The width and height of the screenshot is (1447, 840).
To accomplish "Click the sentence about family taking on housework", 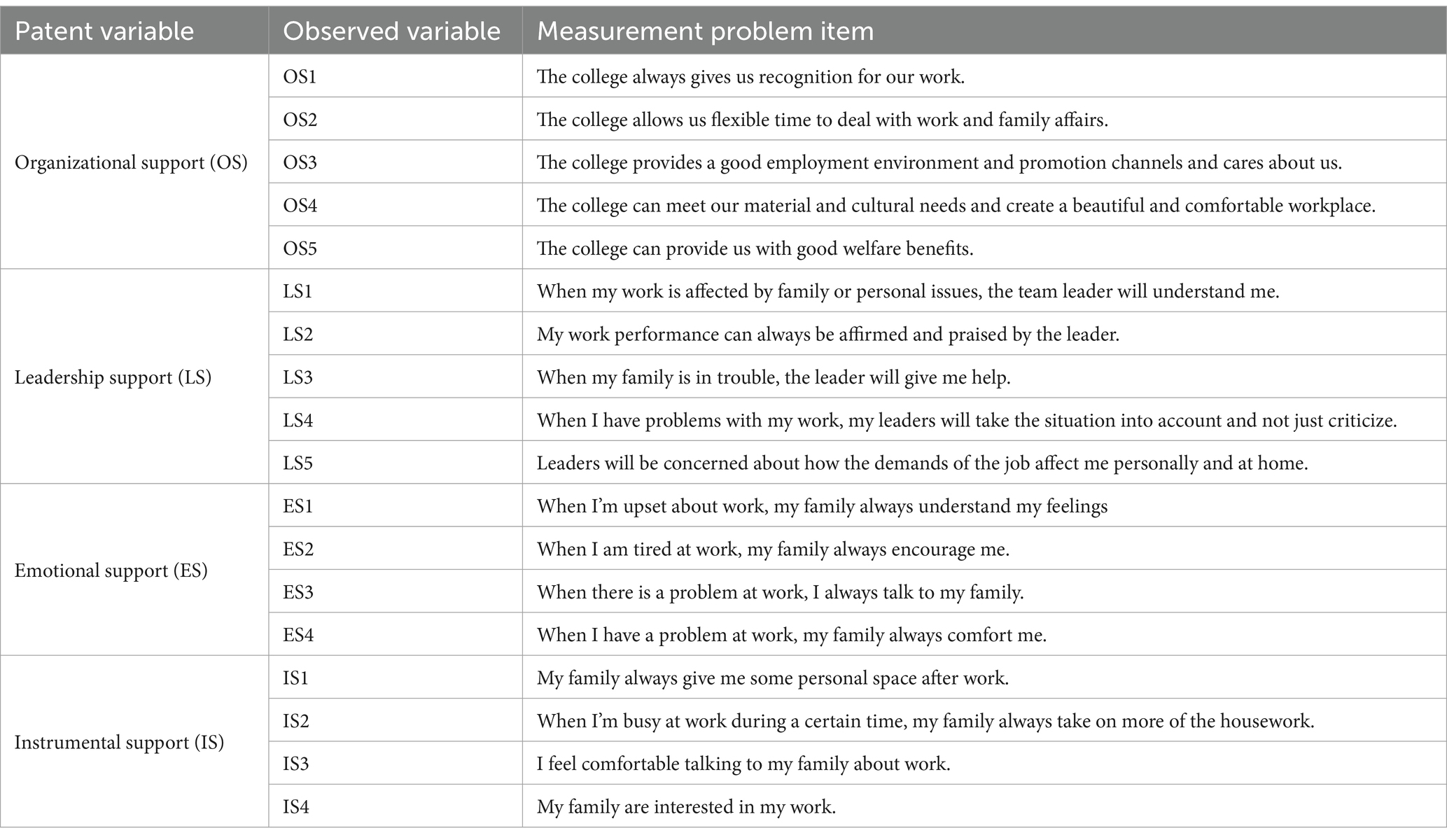I will [925, 721].
